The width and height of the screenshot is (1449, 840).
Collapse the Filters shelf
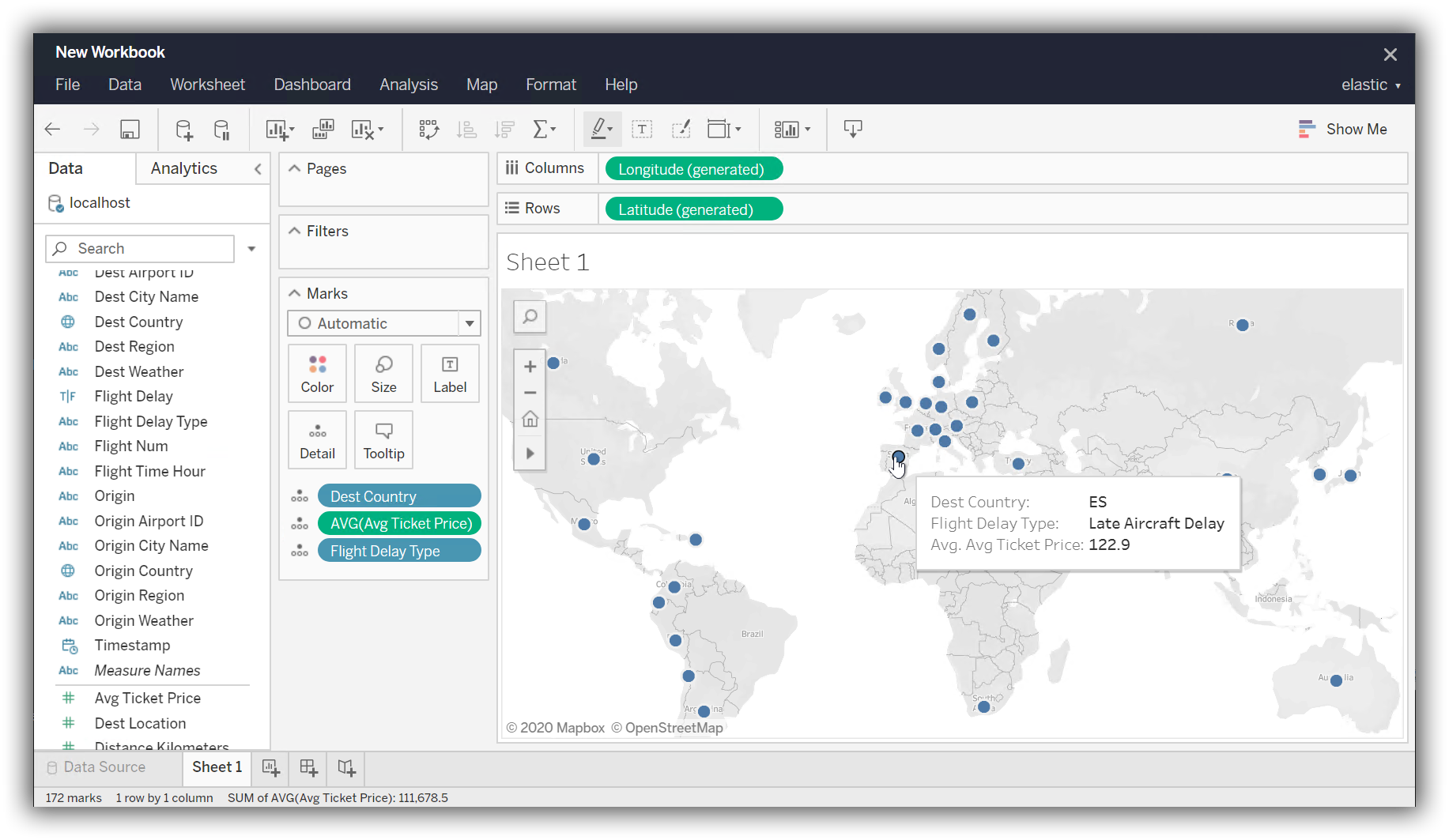[x=294, y=231]
